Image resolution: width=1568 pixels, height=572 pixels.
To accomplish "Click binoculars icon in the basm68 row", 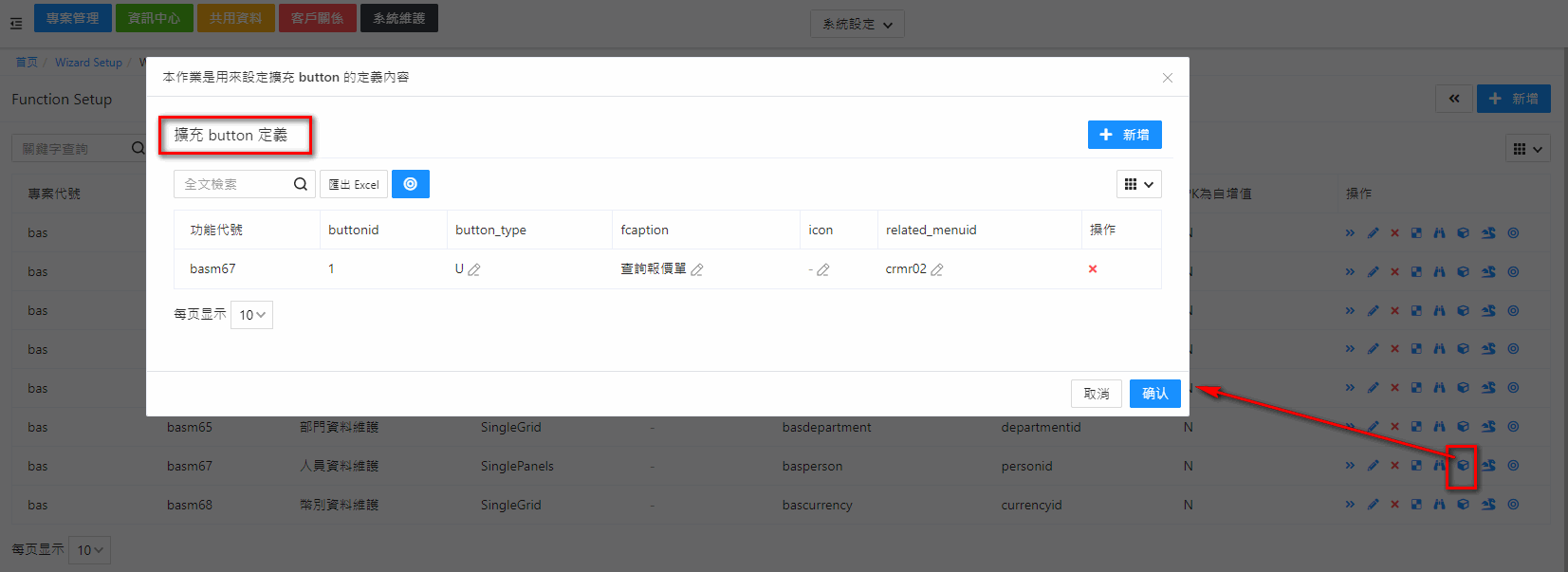I will pos(1439,505).
